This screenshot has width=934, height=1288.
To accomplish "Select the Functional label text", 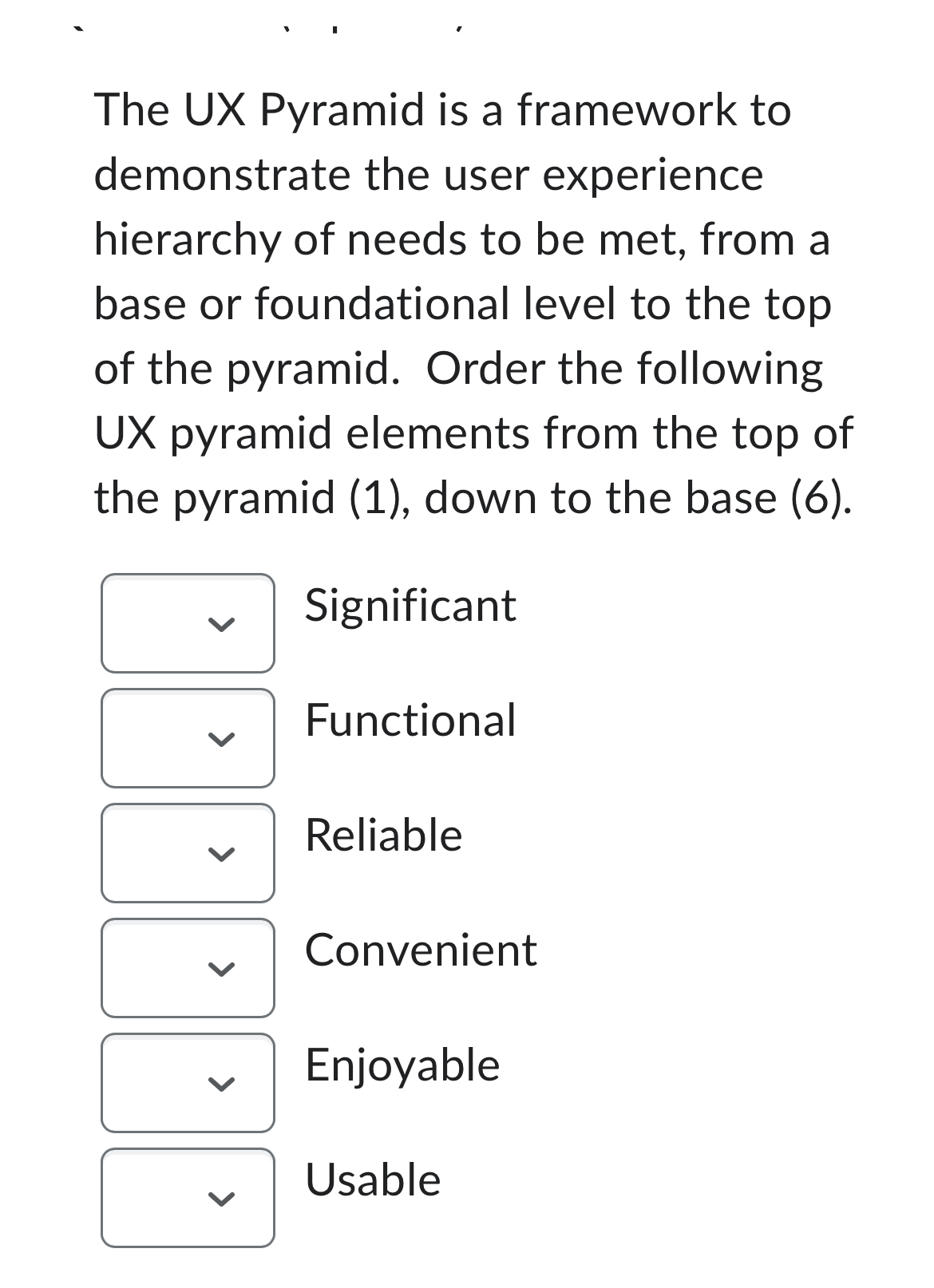I will [410, 721].
